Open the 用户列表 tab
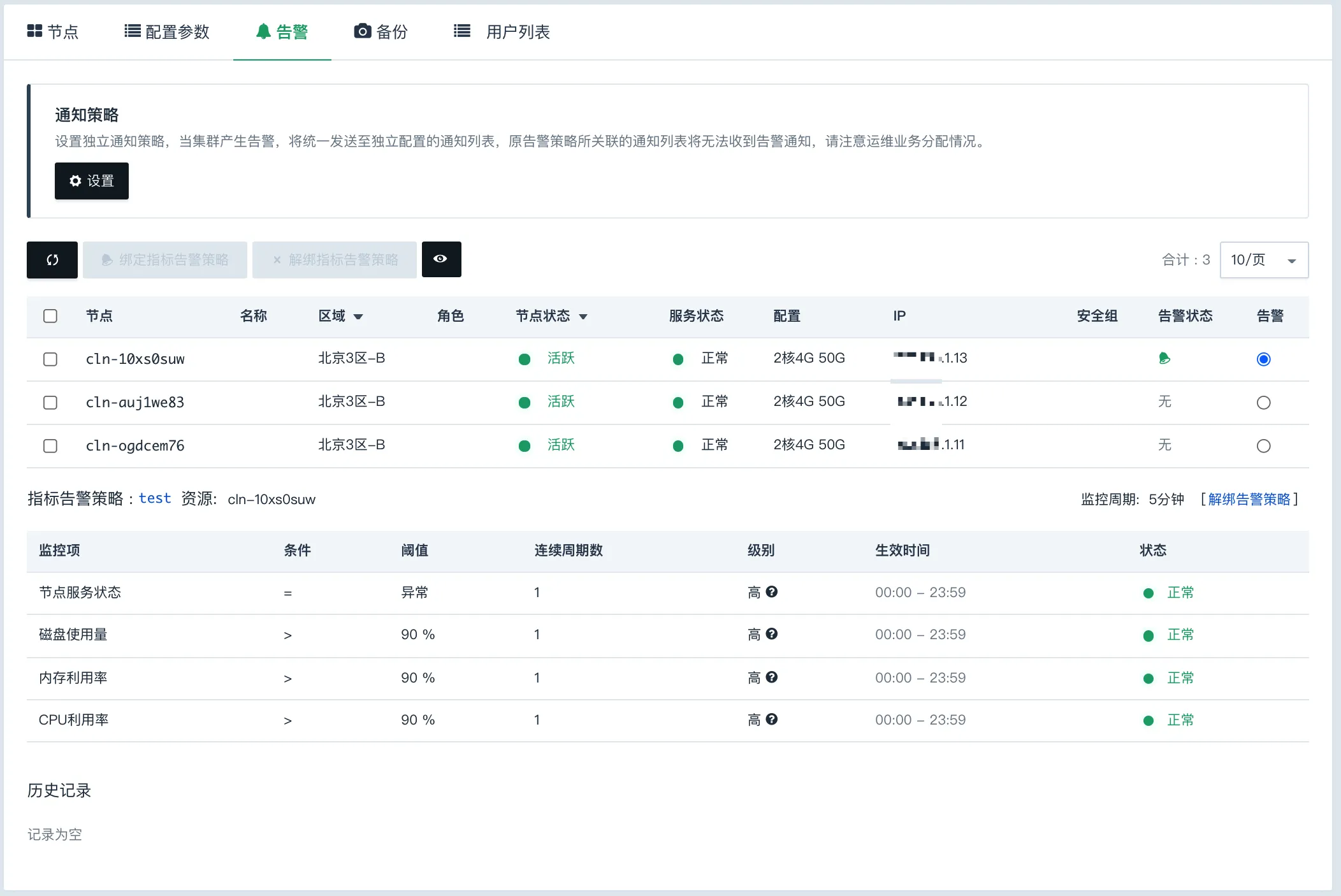The width and height of the screenshot is (1341, 896). (x=502, y=31)
